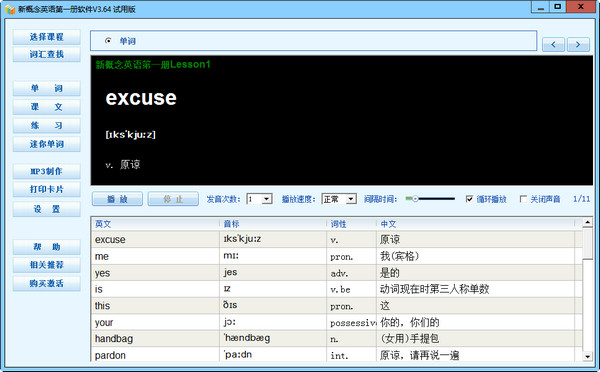The image size is (600, 372).
Task: Click the 1/11 word counter
Action: click(581, 199)
